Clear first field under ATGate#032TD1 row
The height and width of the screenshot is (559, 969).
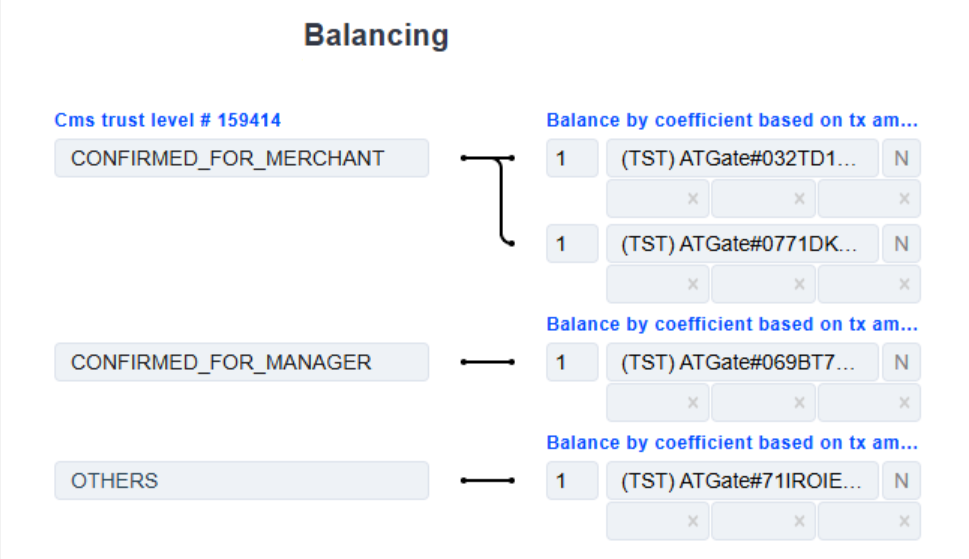tap(693, 199)
